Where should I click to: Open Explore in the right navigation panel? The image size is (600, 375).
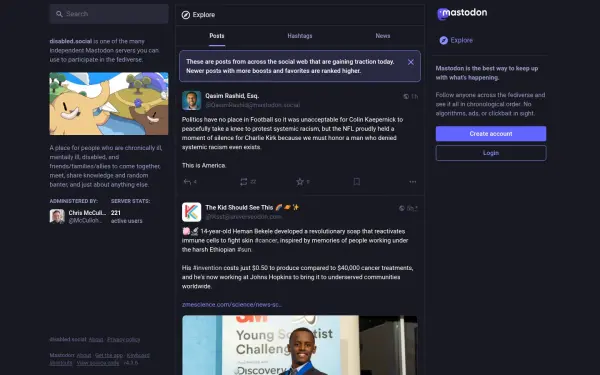(456, 40)
